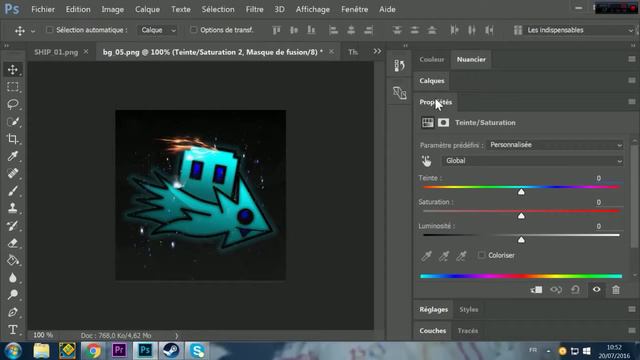This screenshot has width=640, height=360.
Task: Switch to the Tracés tab
Action: 468,331
